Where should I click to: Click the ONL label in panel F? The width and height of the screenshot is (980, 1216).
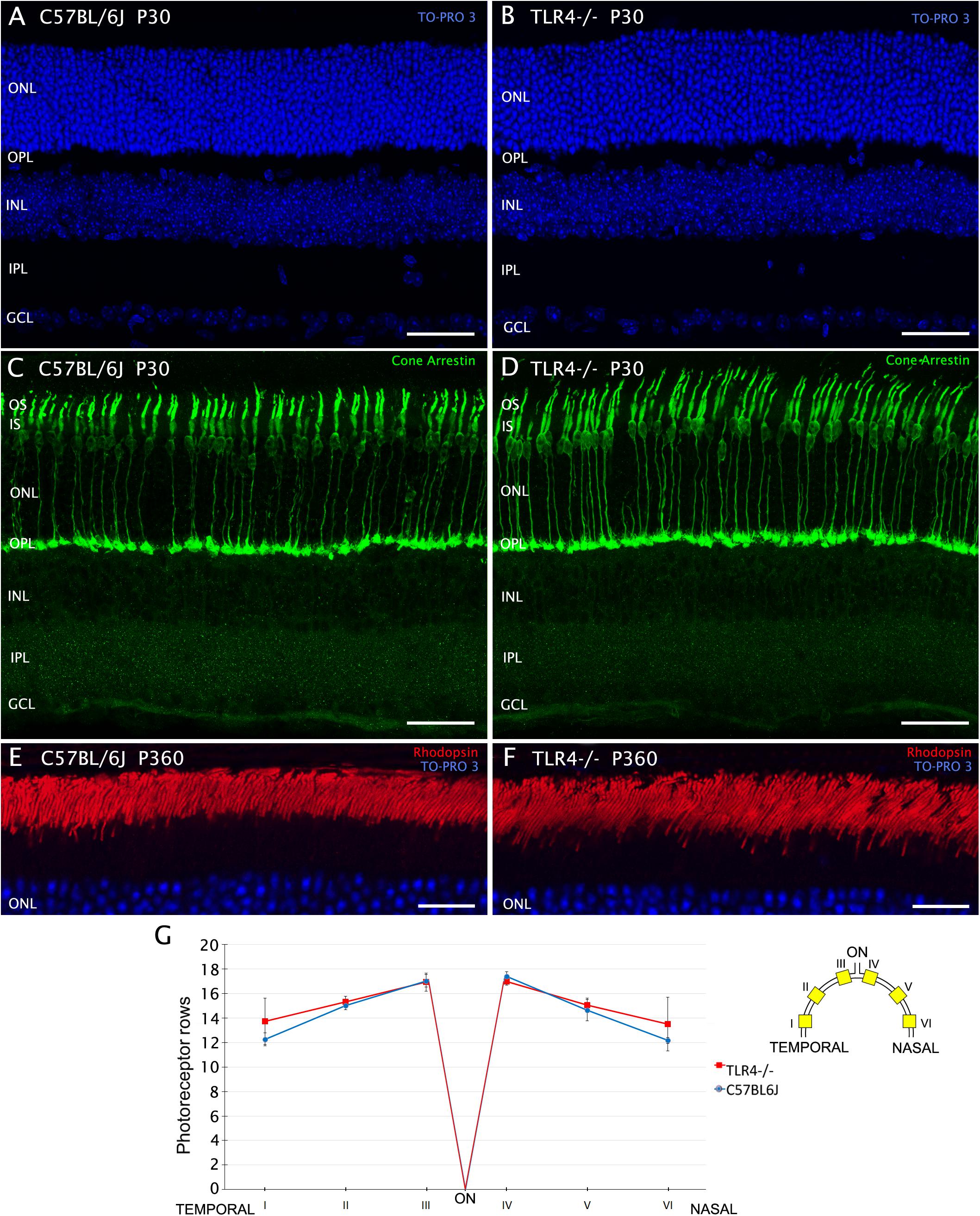coord(517,904)
